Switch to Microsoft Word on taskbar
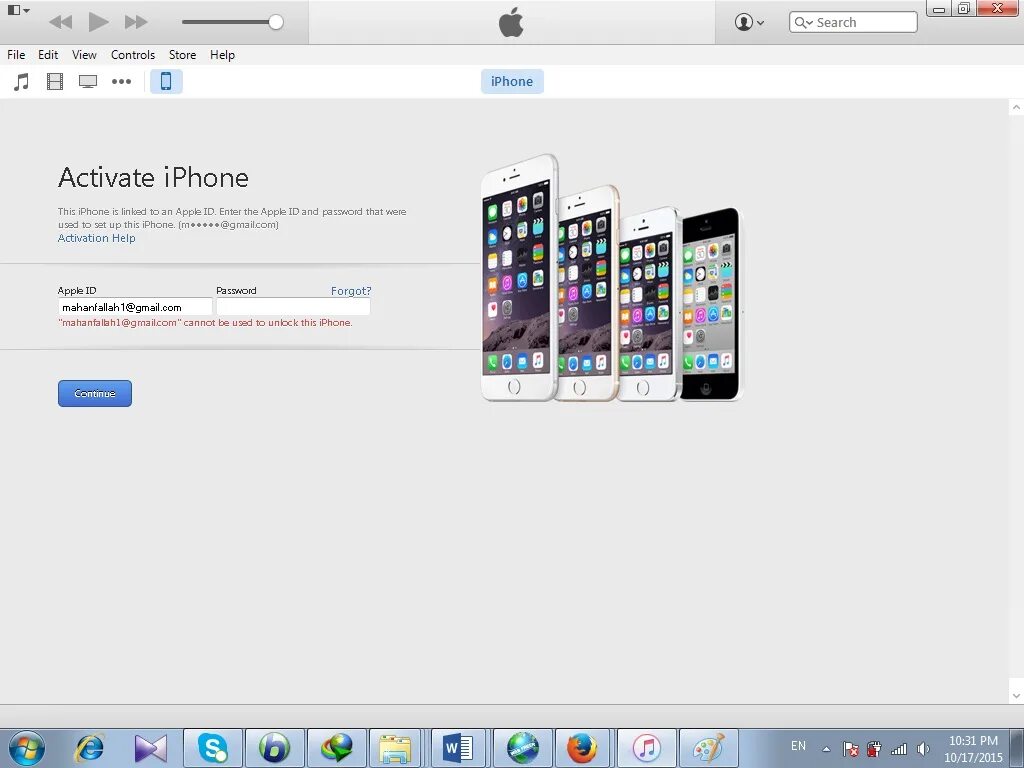 coord(457,748)
